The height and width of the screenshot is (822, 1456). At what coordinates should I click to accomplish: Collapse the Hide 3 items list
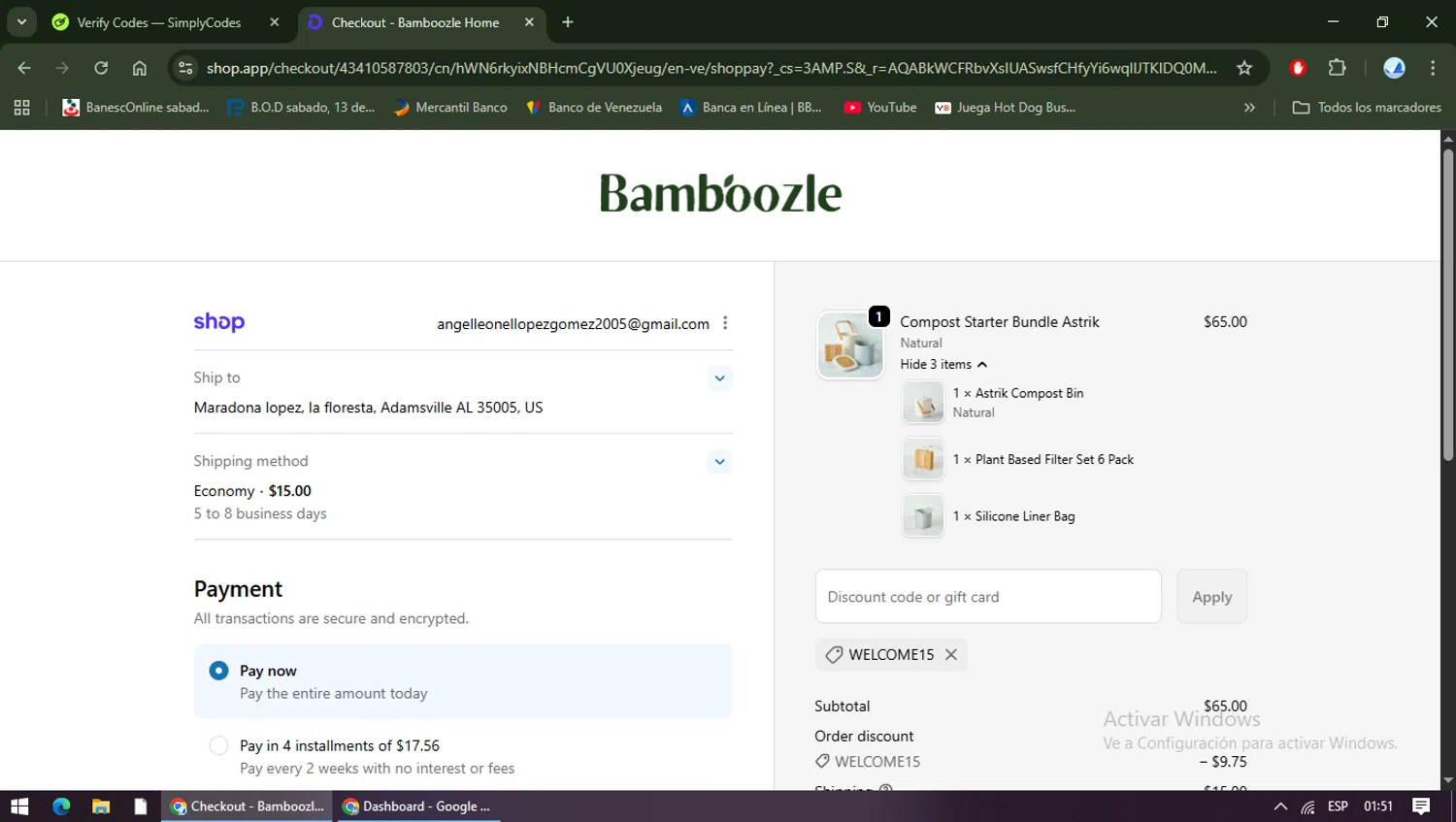click(943, 365)
